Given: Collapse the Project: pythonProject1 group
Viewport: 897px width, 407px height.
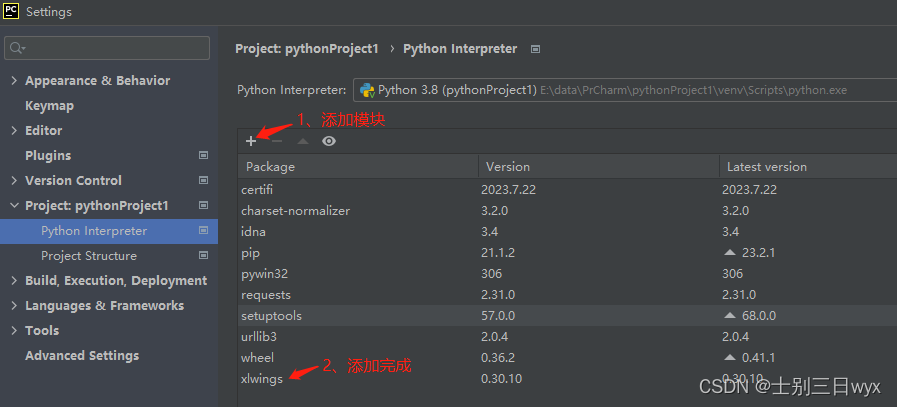Looking at the screenshot, I should [x=14, y=206].
